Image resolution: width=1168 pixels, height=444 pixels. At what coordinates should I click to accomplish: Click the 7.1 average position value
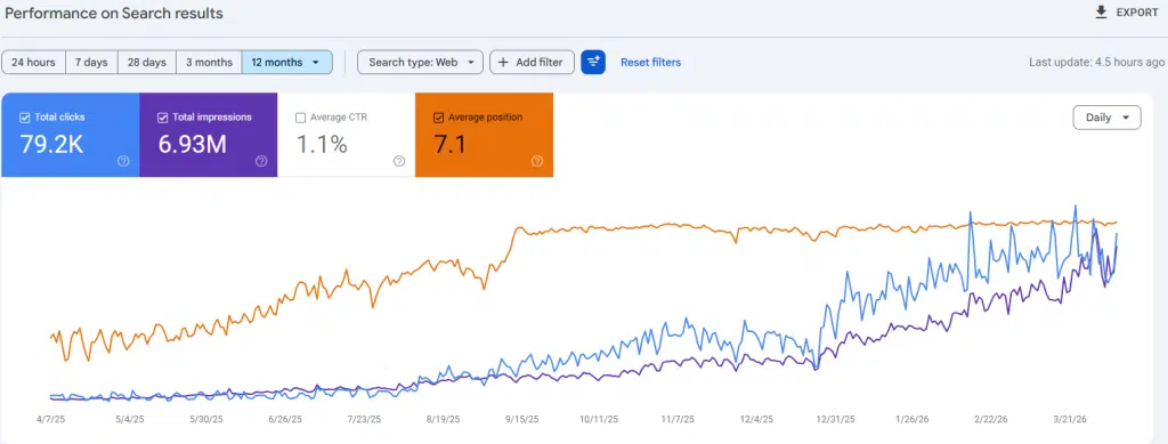click(450, 145)
